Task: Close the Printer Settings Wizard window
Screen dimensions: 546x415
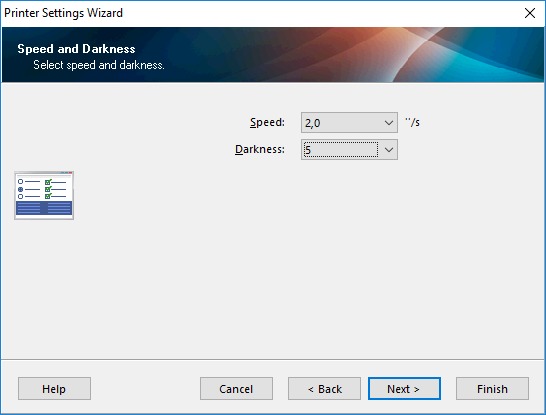Action: 530,13
